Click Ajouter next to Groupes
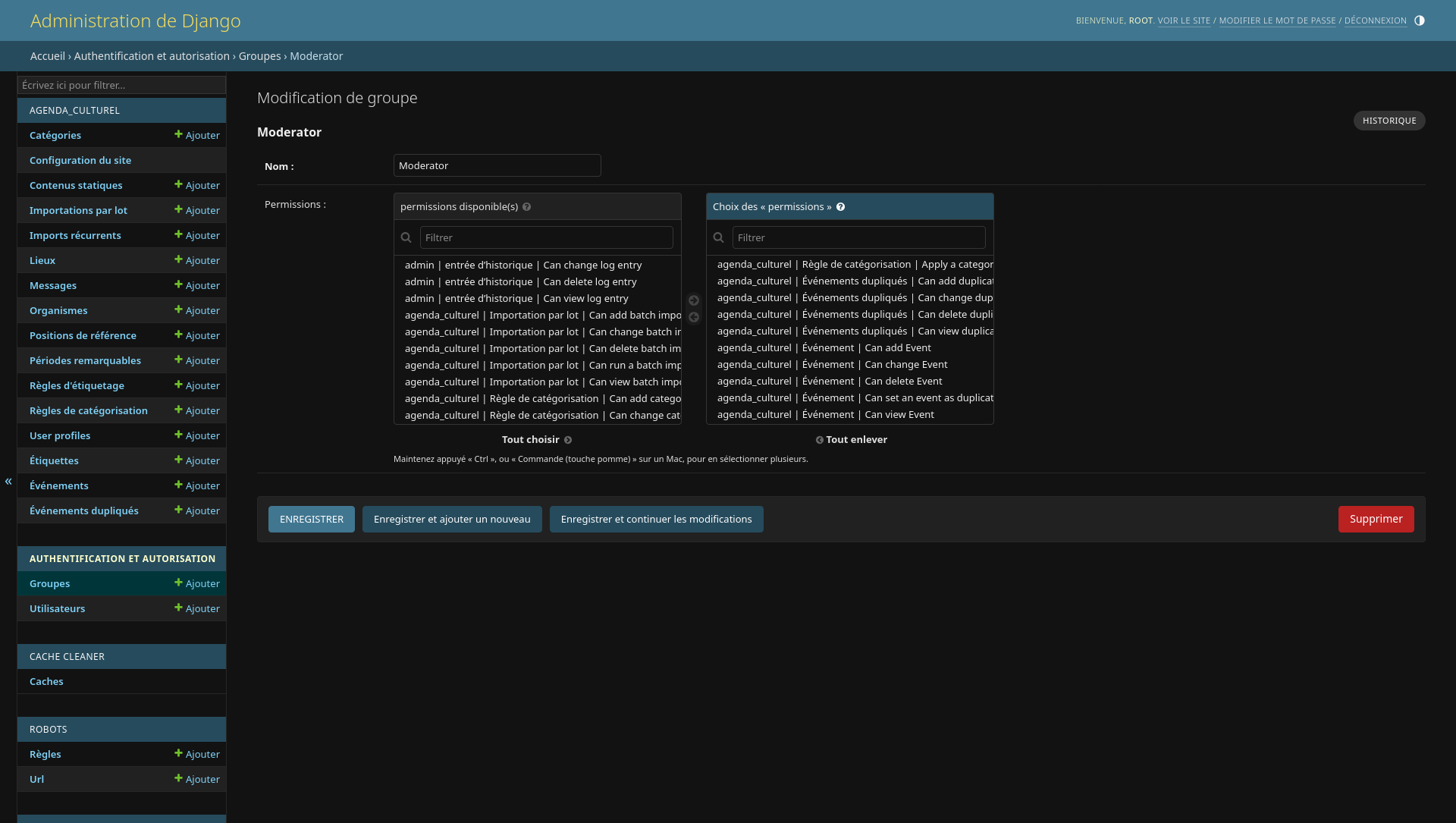Screen dimensions: 1456x823 [x=197, y=583]
